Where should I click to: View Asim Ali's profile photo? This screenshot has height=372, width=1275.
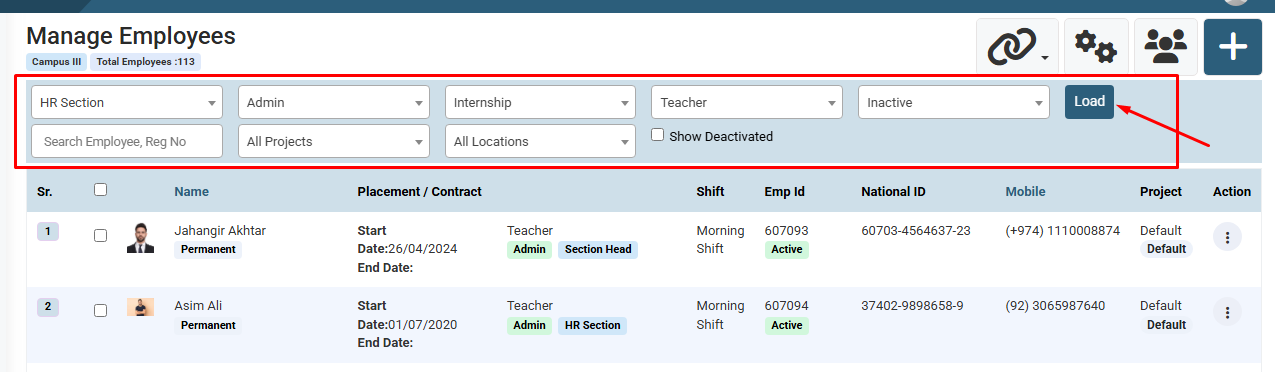tap(140, 307)
